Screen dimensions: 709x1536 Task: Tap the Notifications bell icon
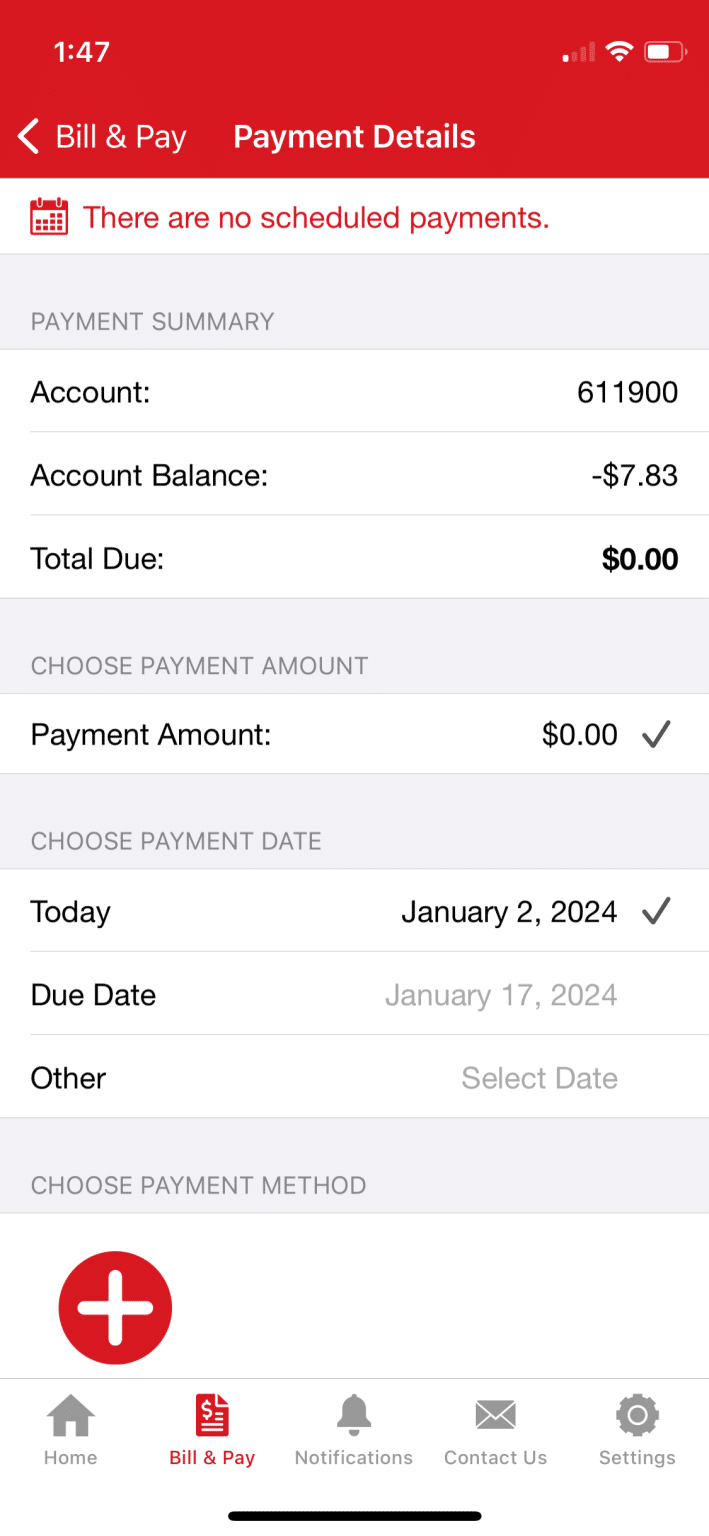click(354, 1413)
